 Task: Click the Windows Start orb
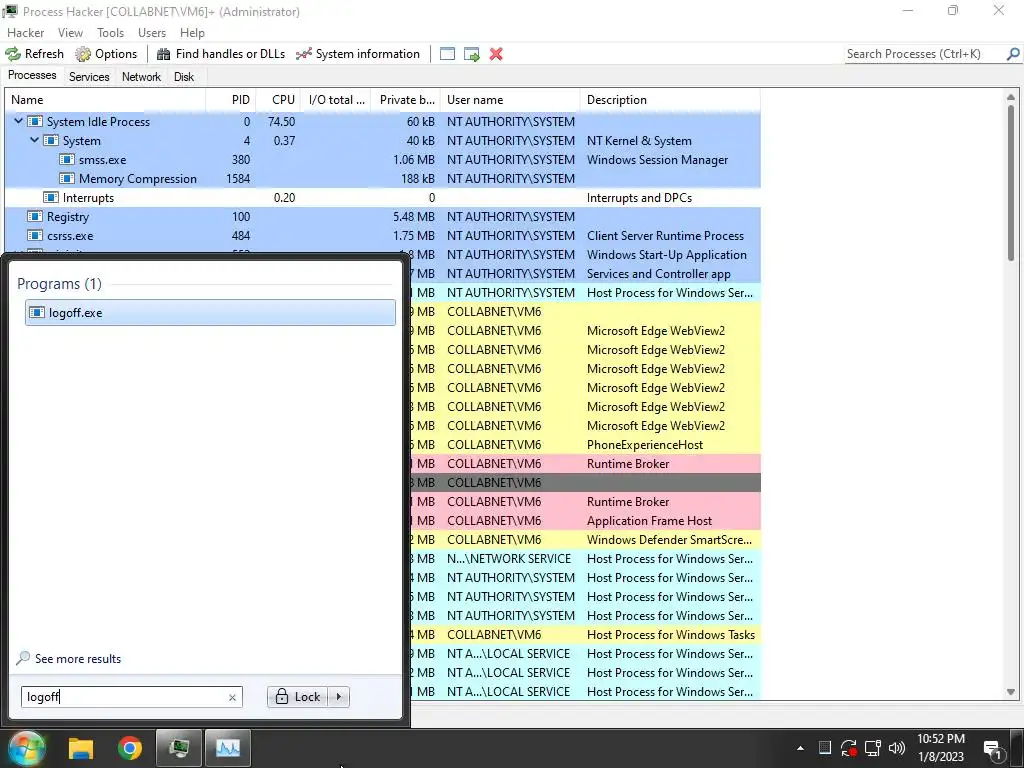[x=27, y=748]
